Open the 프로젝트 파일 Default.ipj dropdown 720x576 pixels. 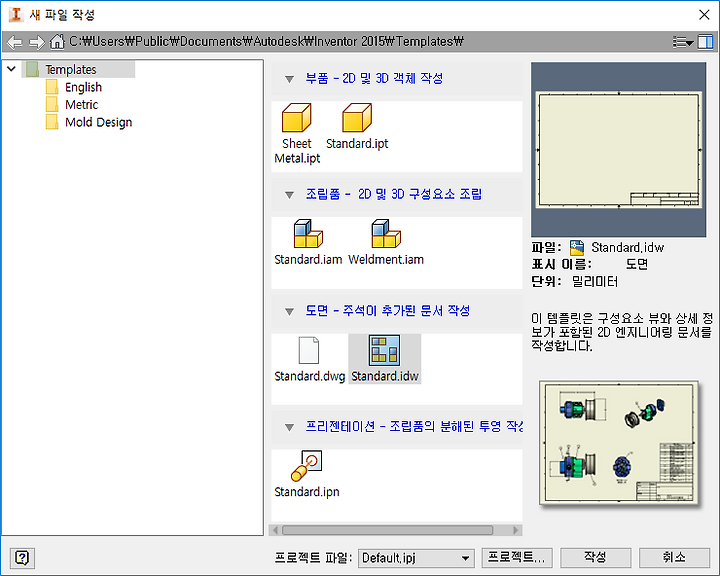click(x=416, y=558)
